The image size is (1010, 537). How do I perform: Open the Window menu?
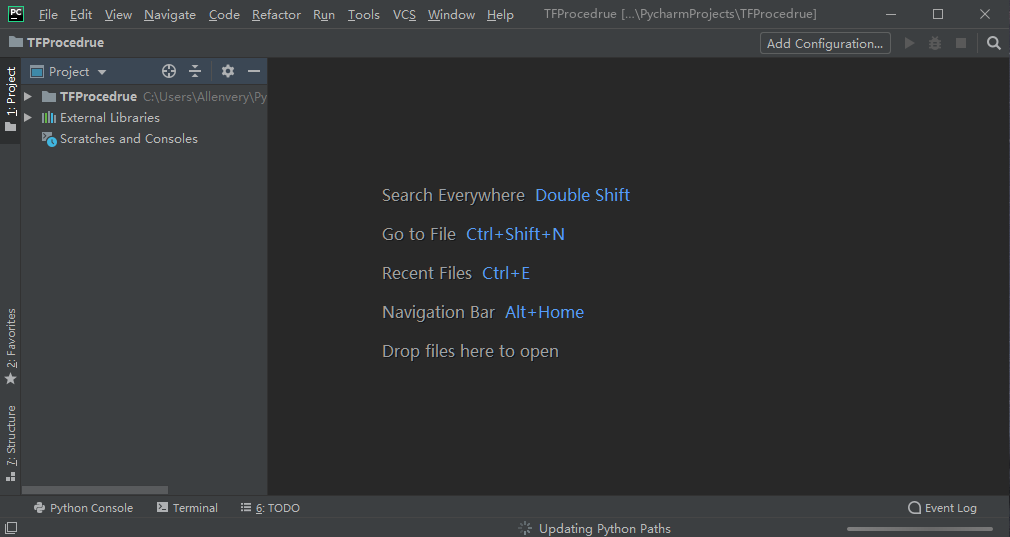pos(451,14)
